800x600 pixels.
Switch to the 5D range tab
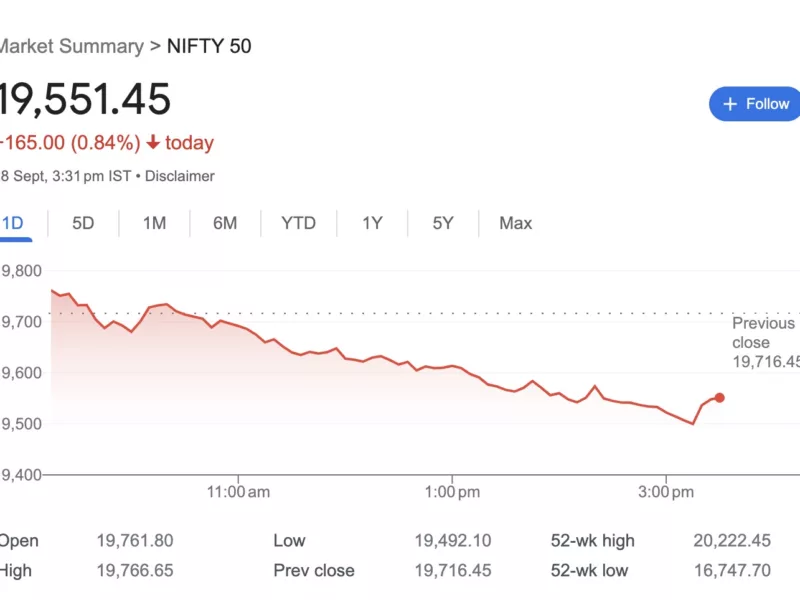point(83,223)
